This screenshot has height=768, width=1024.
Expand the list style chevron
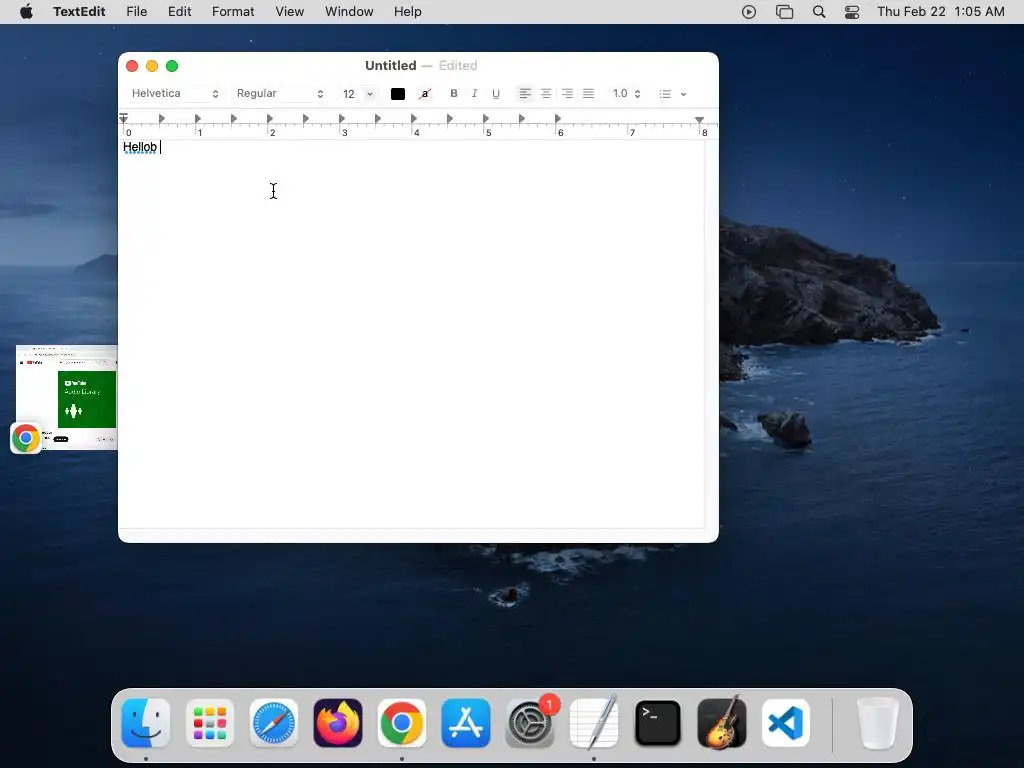[x=683, y=94]
